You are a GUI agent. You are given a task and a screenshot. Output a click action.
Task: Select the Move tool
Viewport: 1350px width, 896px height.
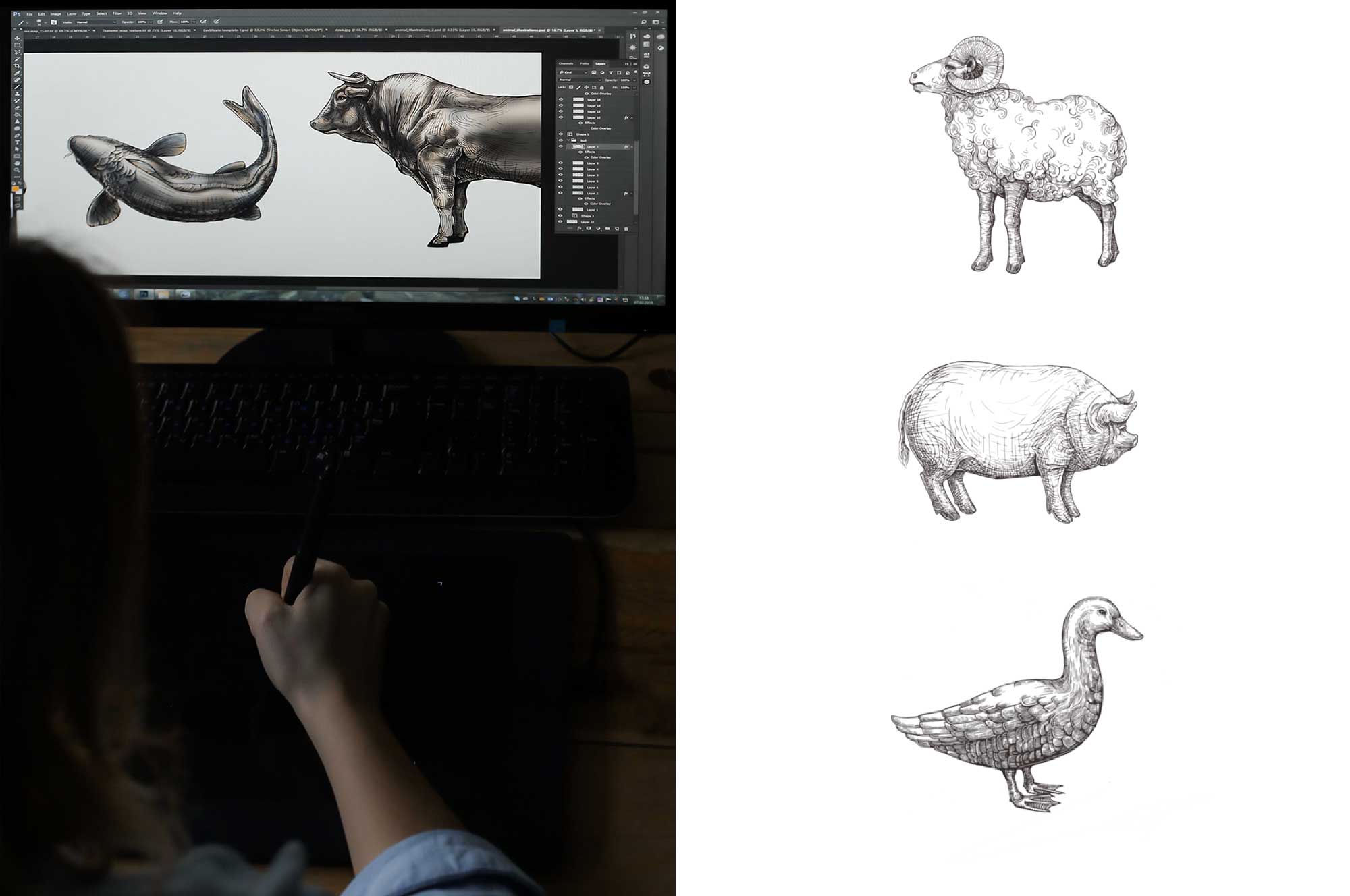(x=17, y=38)
